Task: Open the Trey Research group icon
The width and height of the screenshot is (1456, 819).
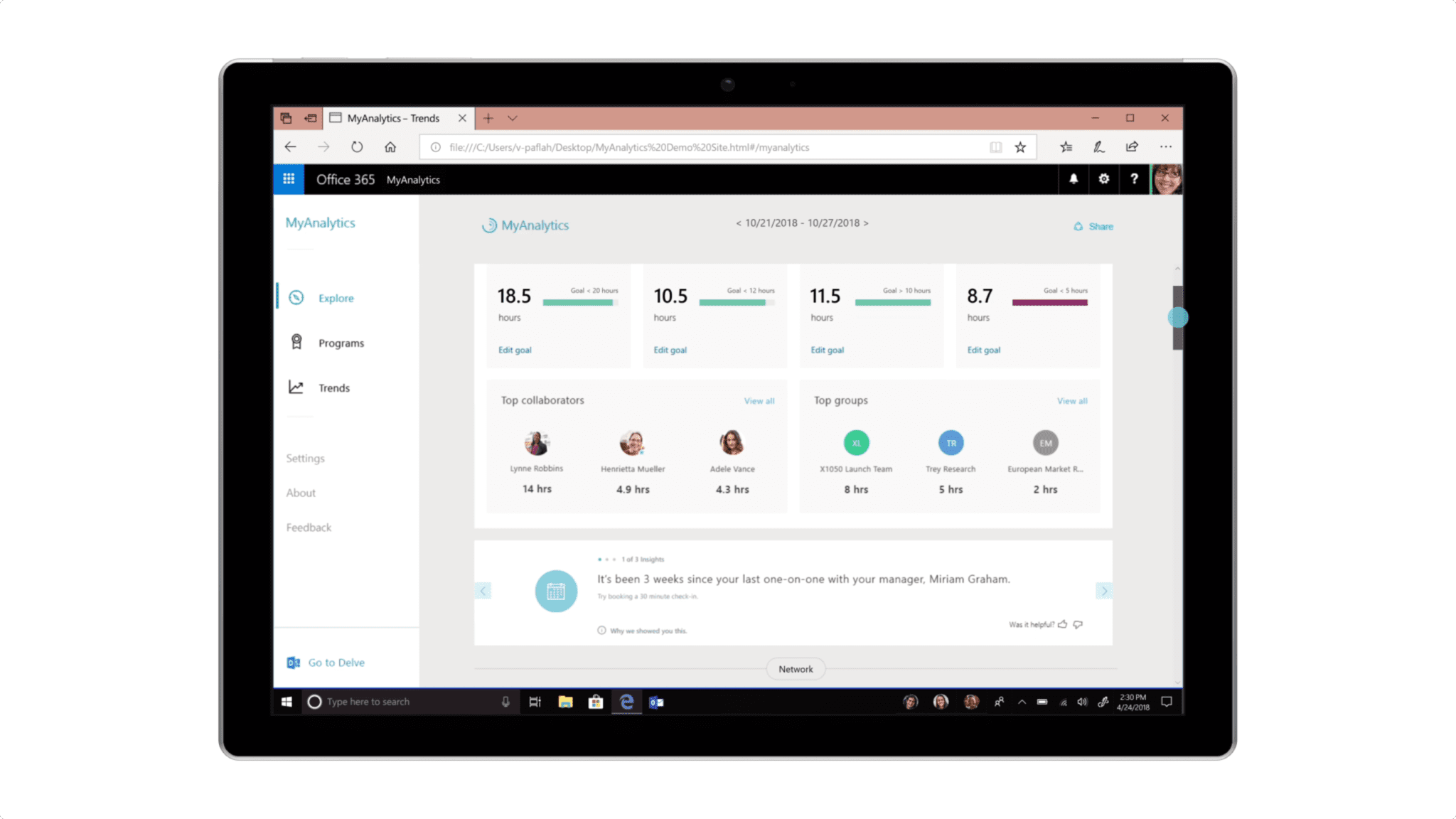Action: [951, 443]
